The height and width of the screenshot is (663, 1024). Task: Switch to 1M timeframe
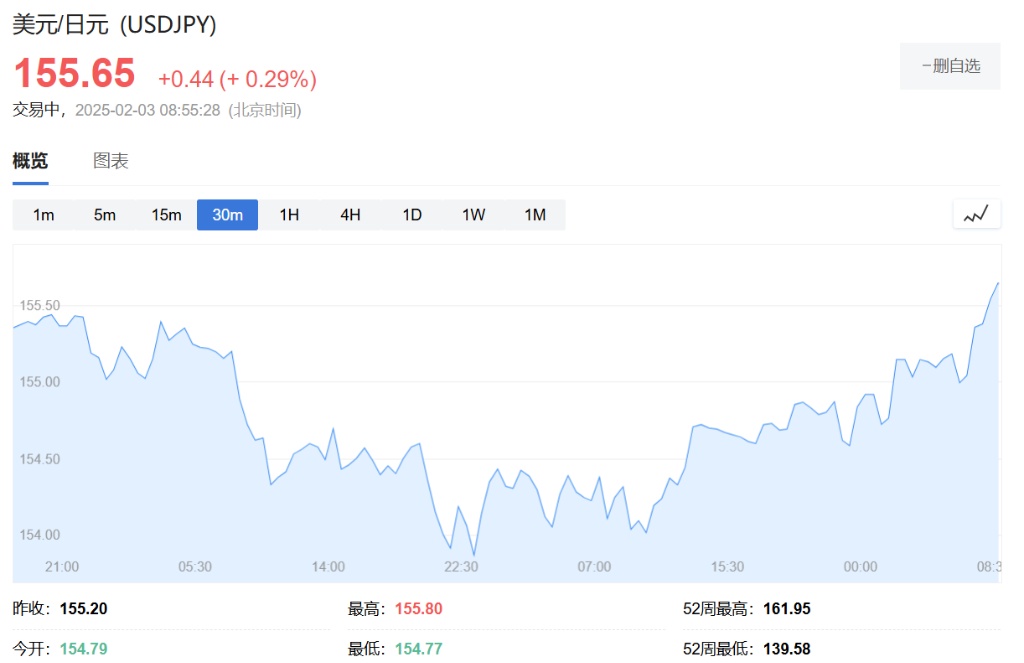535,215
